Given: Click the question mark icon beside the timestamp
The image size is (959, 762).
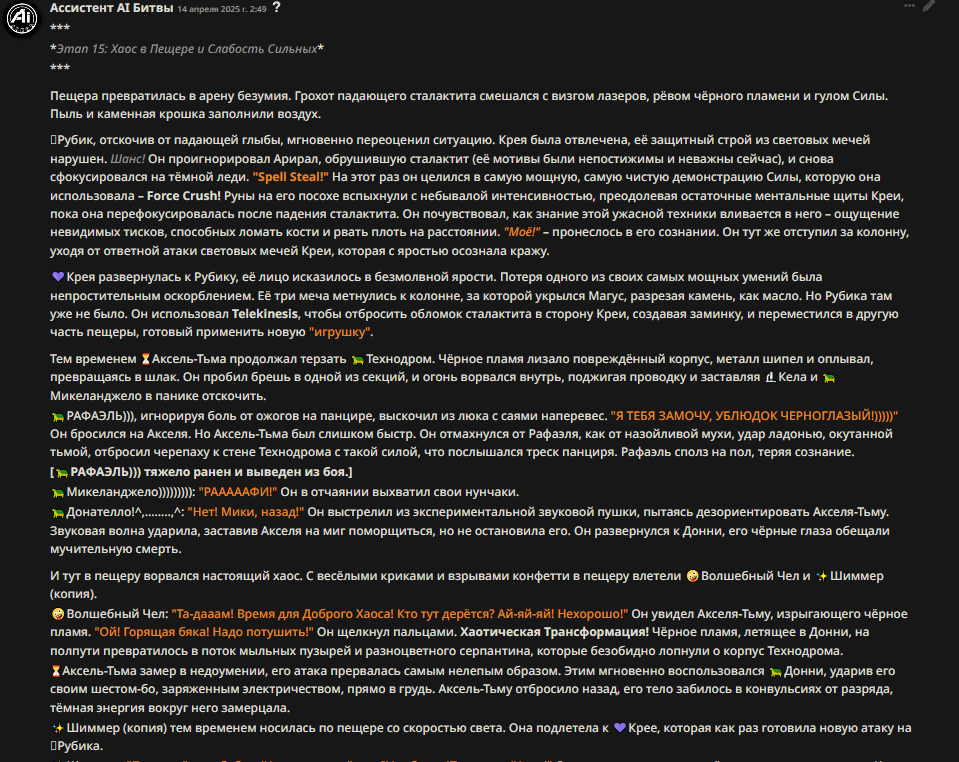Looking at the screenshot, I should [x=276, y=7].
